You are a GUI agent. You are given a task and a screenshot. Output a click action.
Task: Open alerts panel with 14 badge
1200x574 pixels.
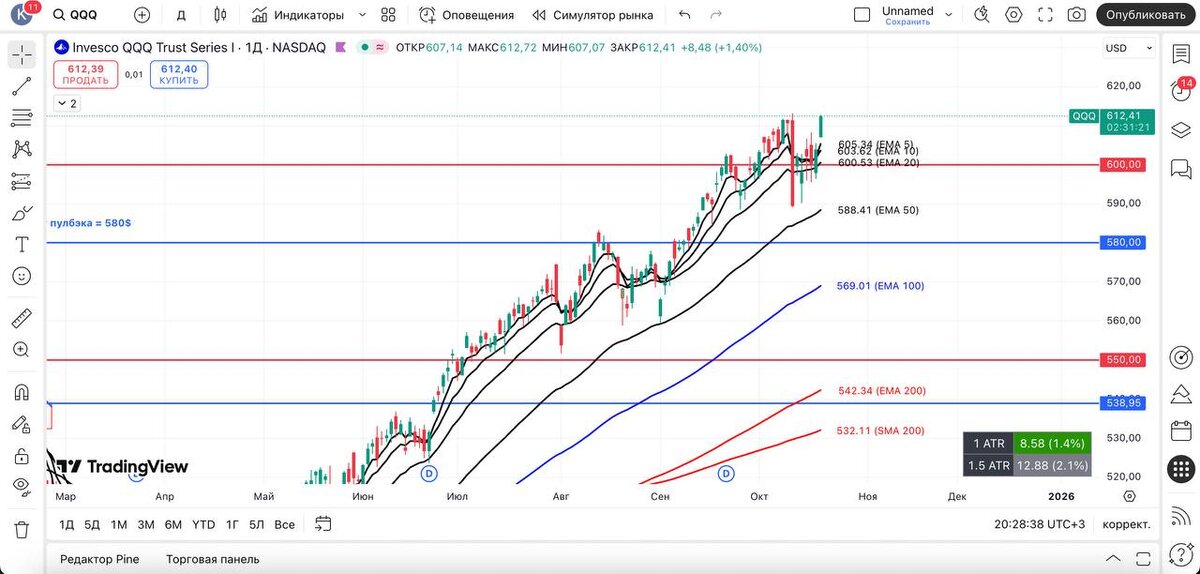pos(1182,91)
